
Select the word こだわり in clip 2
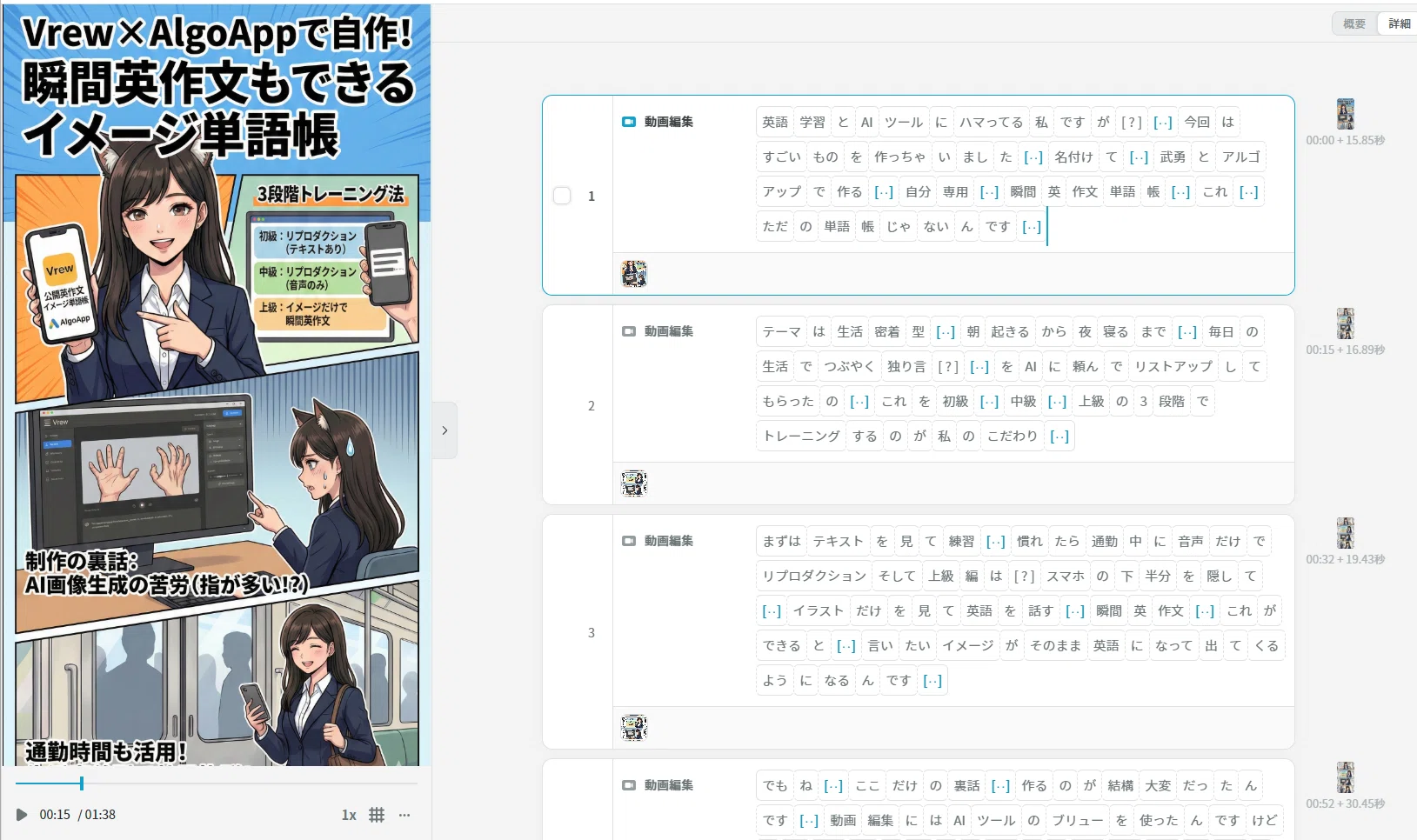click(x=1013, y=437)
